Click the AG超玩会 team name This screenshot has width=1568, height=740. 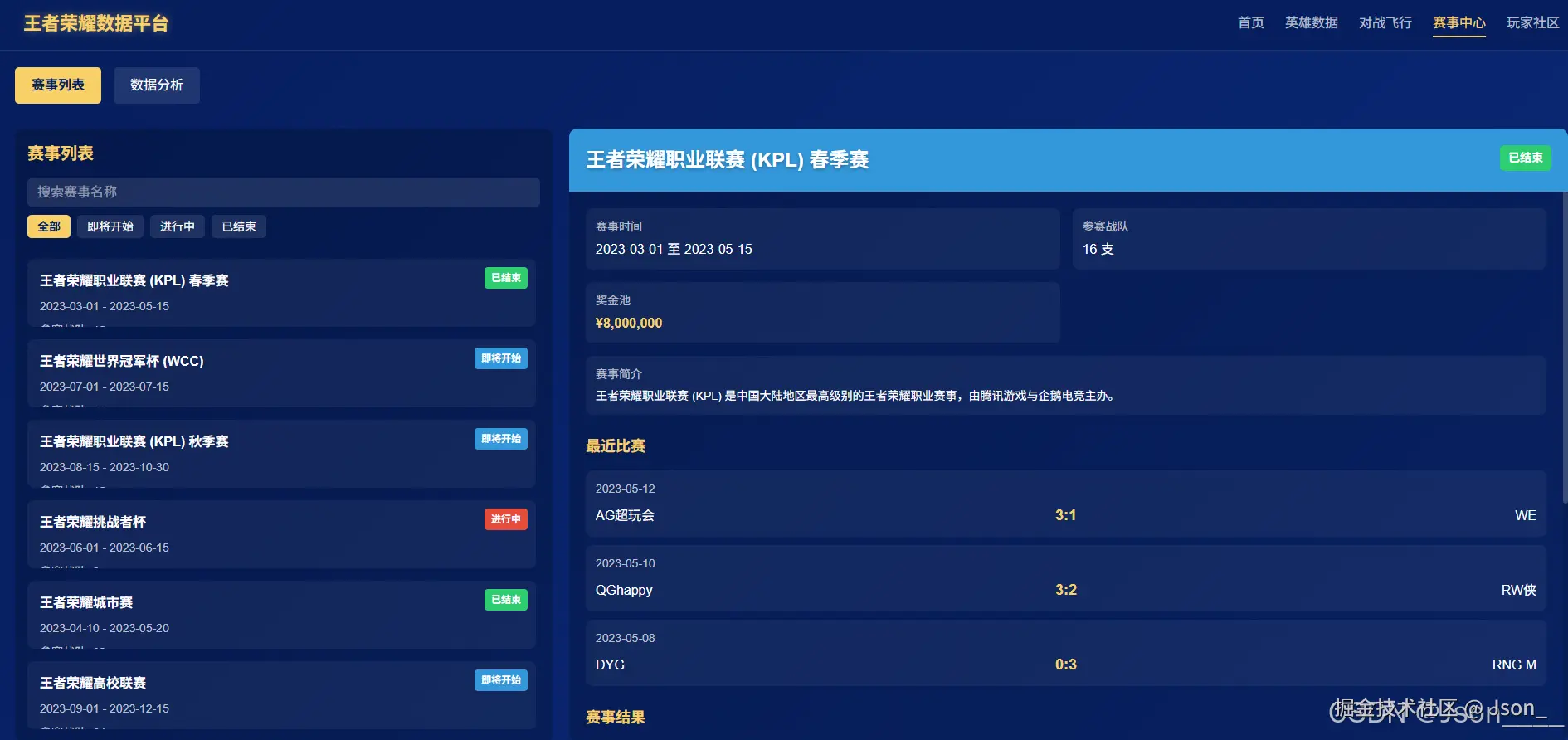click(x=625, y=515)
